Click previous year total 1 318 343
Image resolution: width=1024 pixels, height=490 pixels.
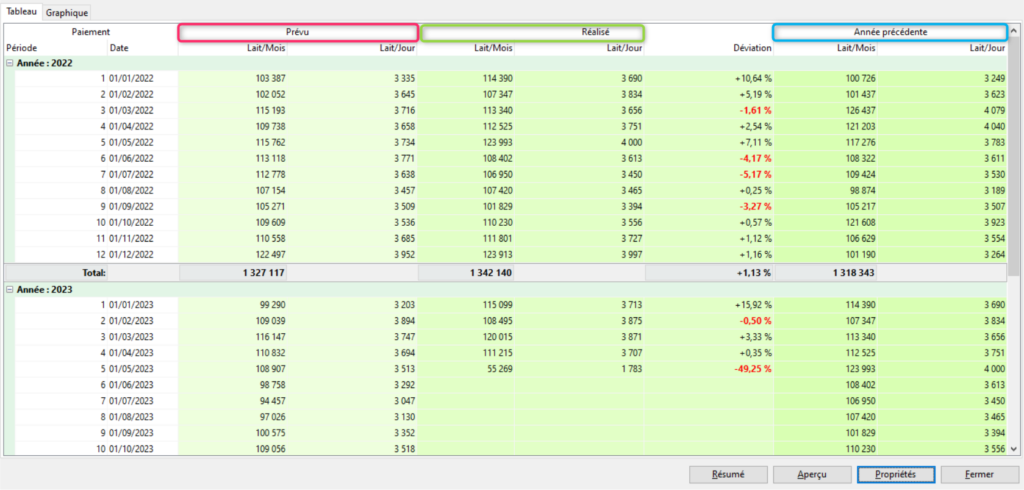[x=854, y=273]
